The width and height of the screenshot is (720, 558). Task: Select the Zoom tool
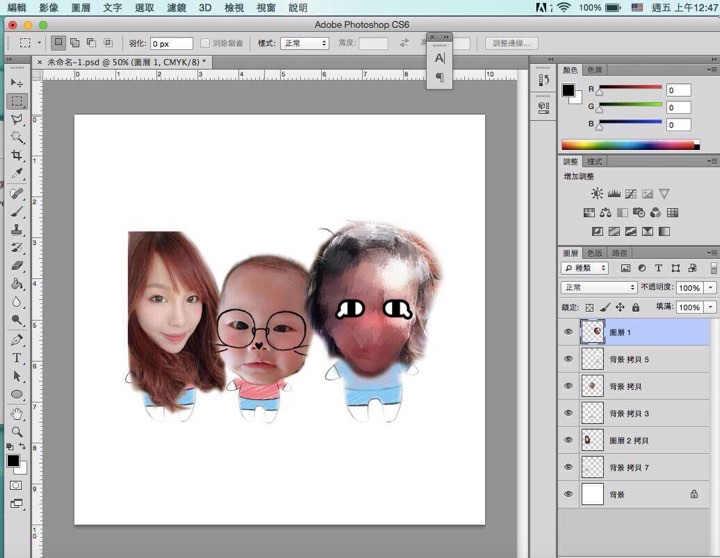coord(17,432)
